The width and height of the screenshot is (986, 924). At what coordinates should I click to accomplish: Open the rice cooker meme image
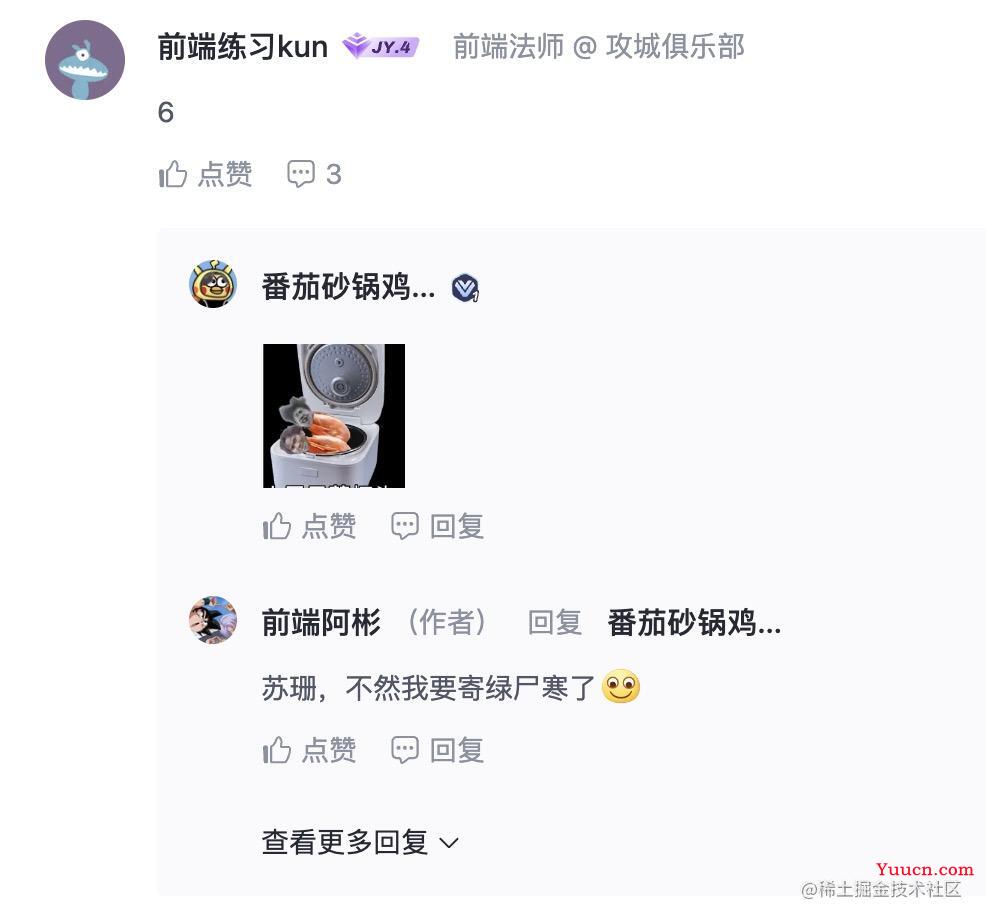click(334, 416)
